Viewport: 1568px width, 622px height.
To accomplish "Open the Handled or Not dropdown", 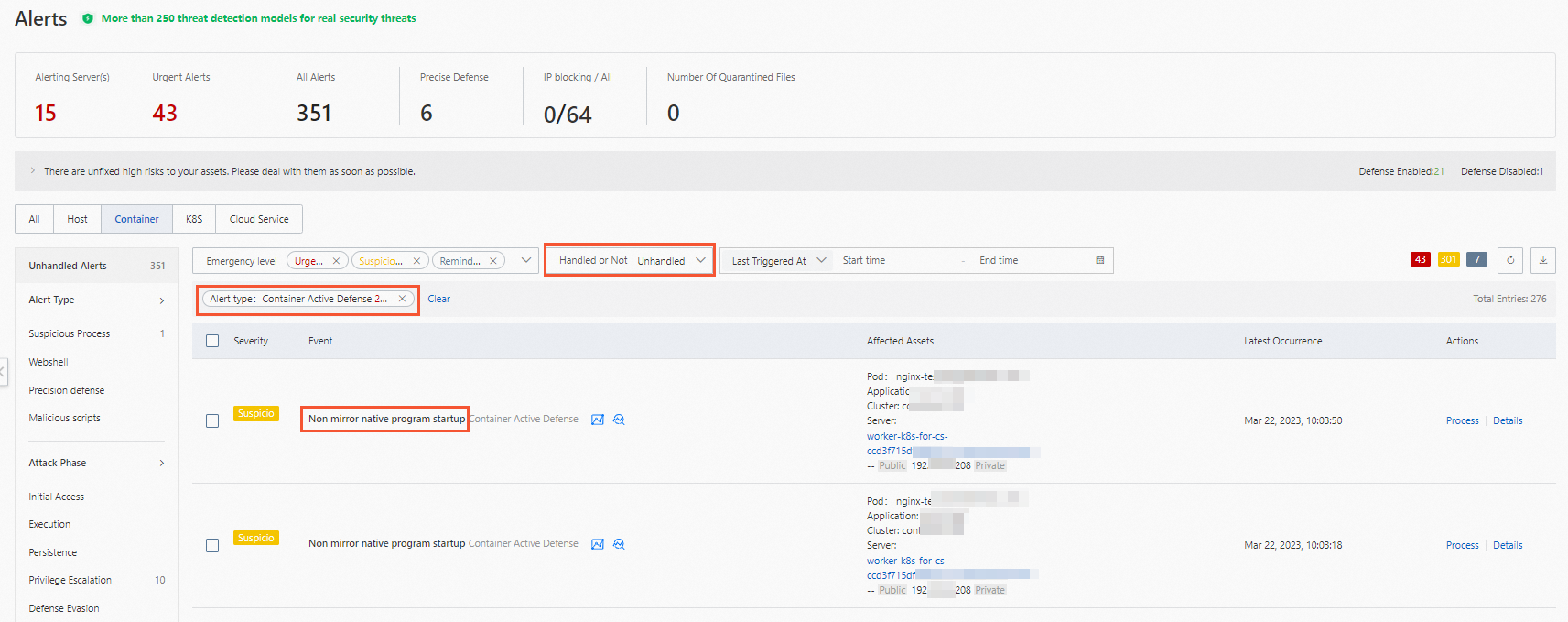I will click(x=630, y=260).
